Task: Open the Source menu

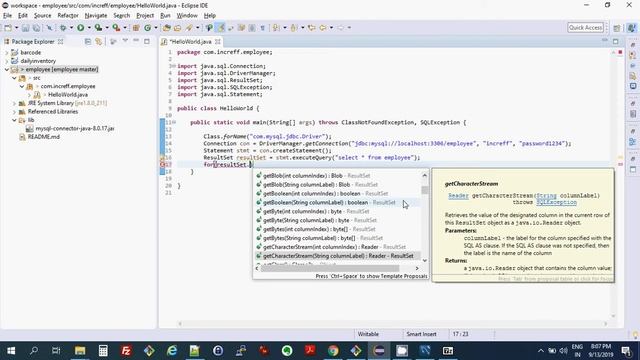Action: (x=42, y=16)
